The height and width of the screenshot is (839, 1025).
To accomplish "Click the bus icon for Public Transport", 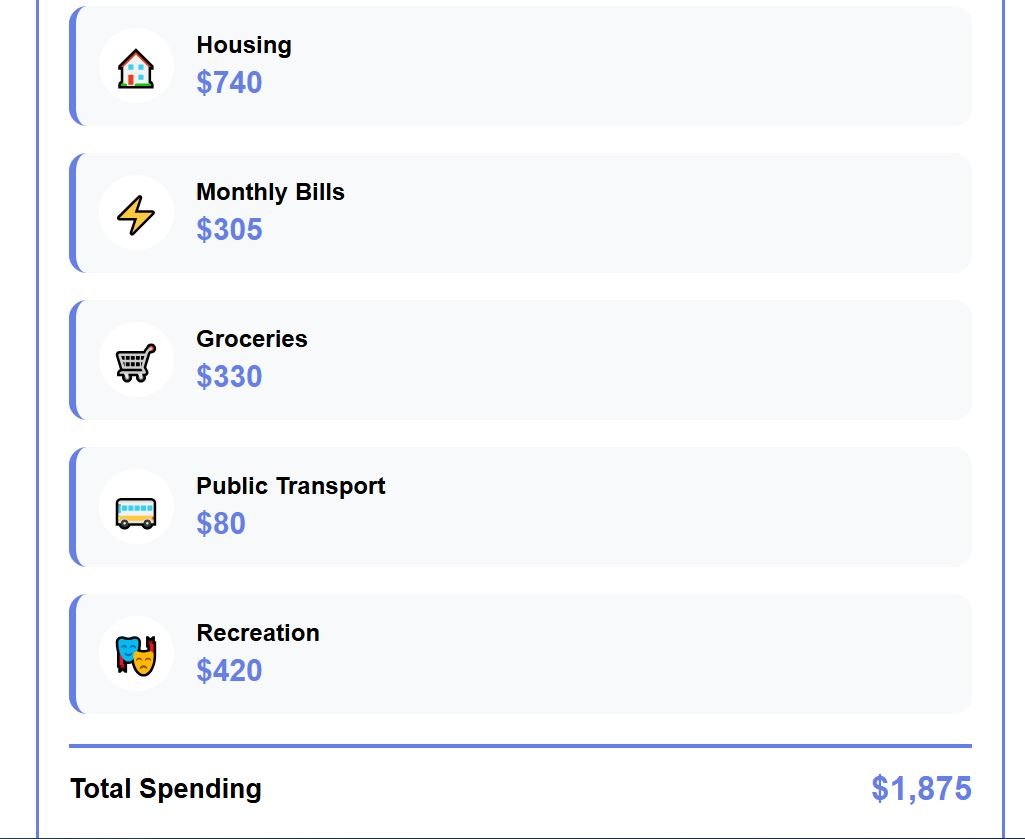I will coord(136,510).
